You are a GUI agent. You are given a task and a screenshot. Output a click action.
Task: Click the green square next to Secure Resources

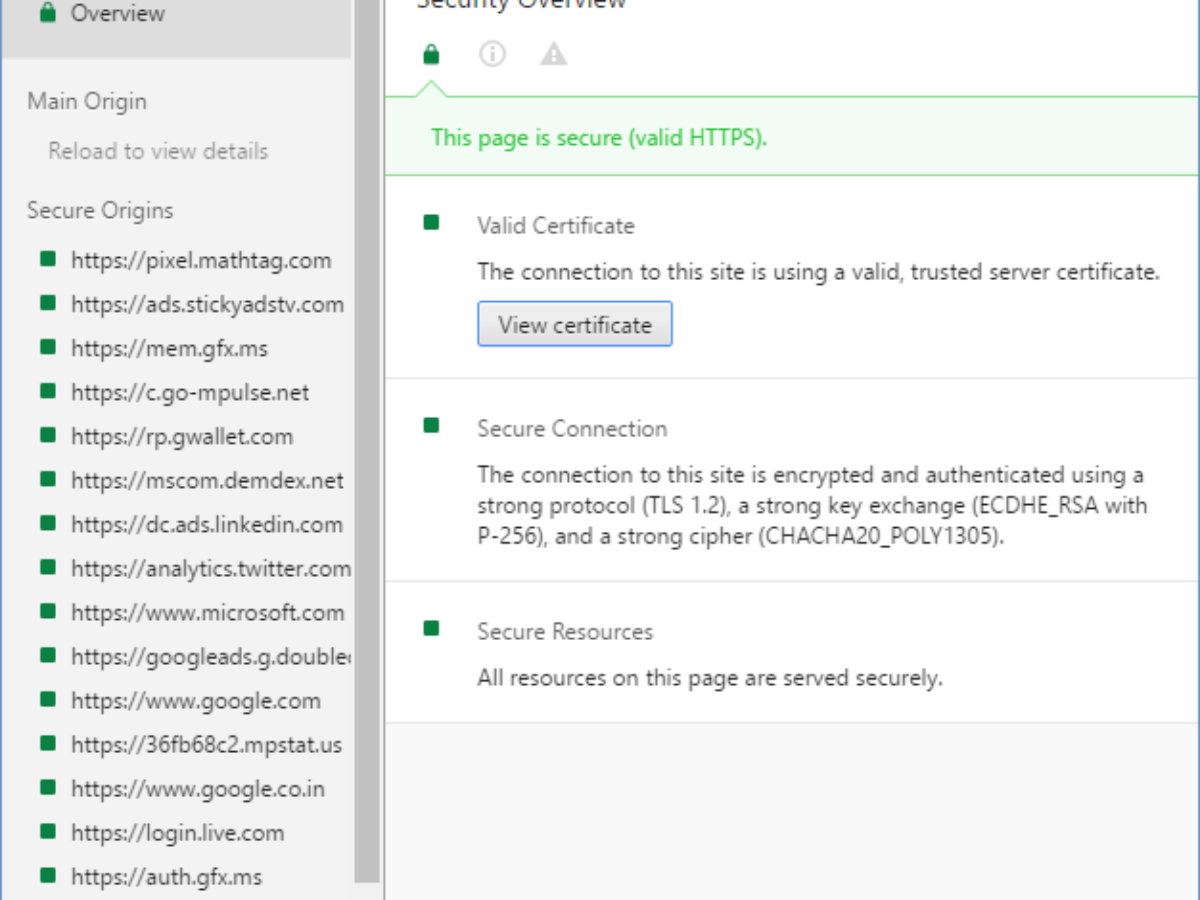431,629
